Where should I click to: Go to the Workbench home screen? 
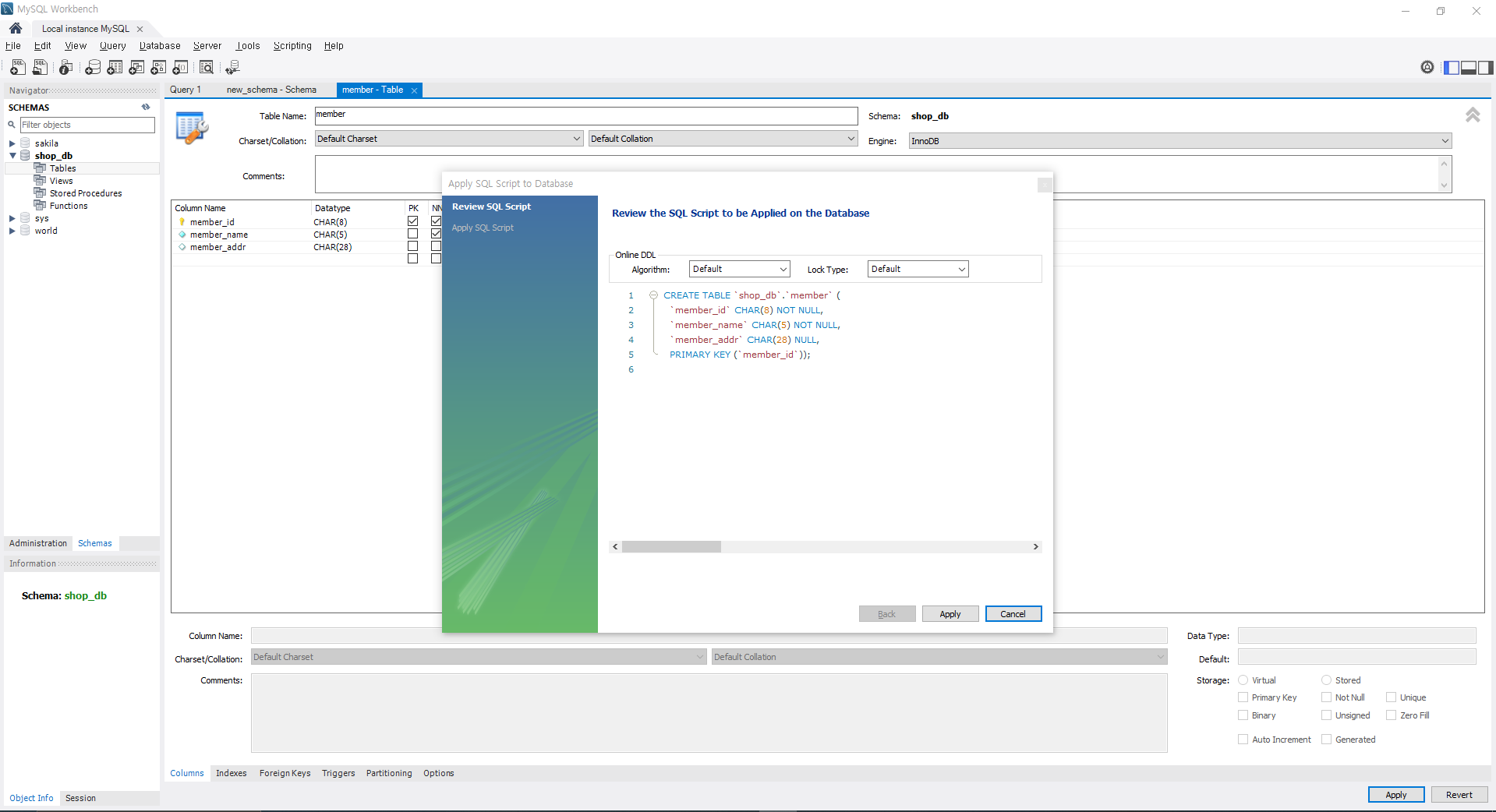(16, 28)
